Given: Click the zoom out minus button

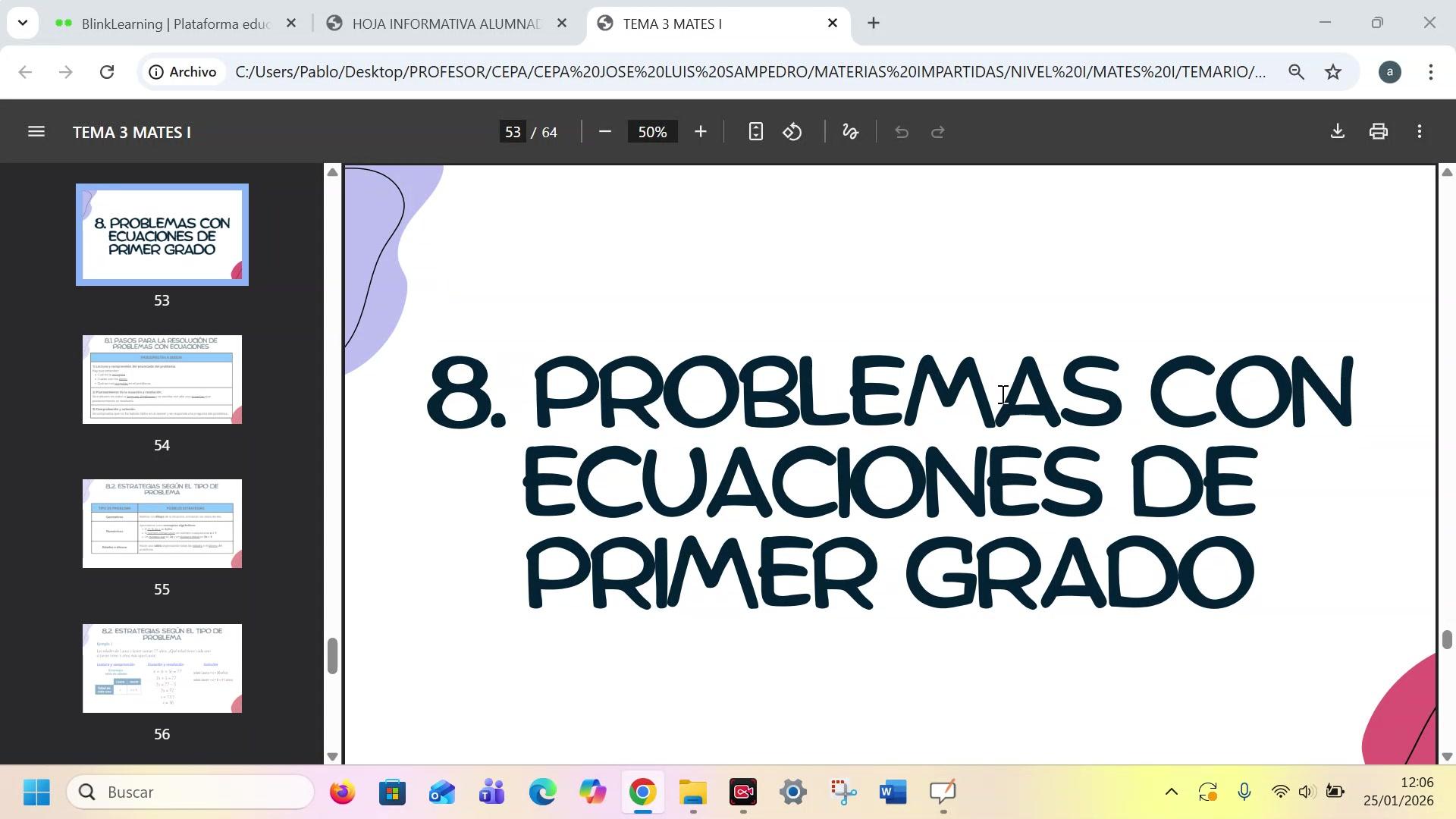Looking at the screenshot, I should click(604, 132).
